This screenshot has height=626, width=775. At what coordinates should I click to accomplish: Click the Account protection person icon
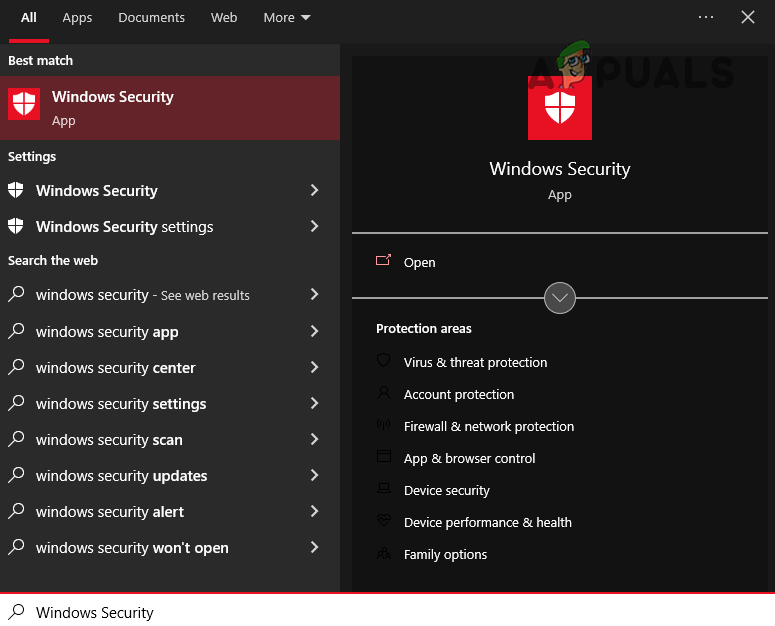(383, 394)
